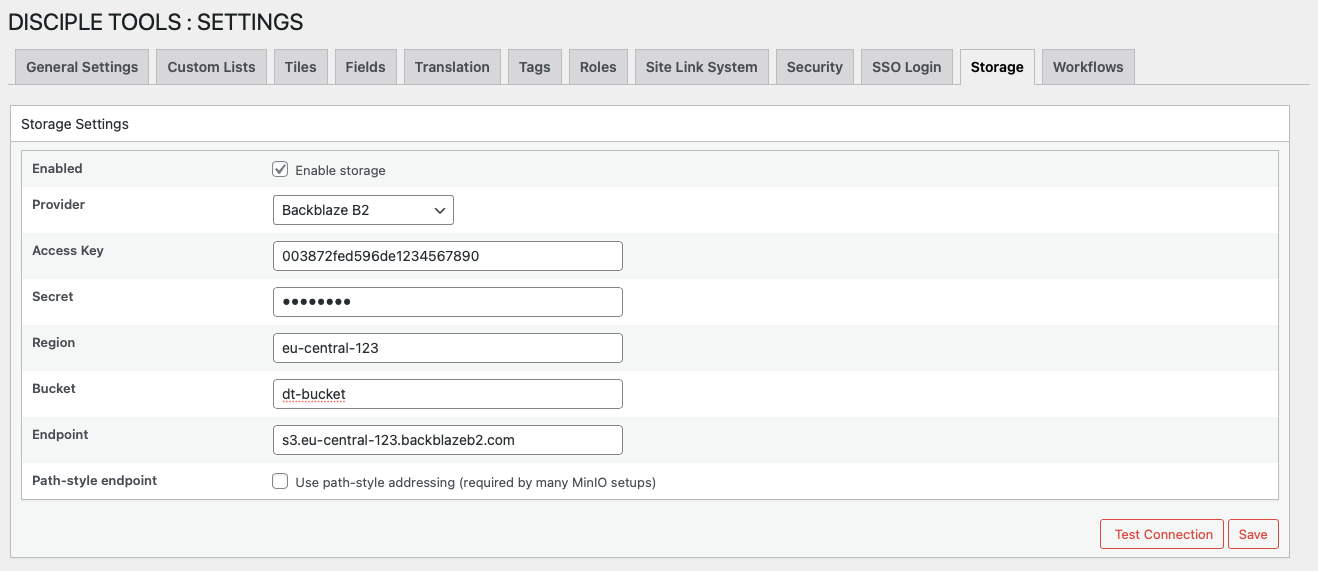
Task: Uncheck the Enable storage checkbox
Action: (280, 170)
